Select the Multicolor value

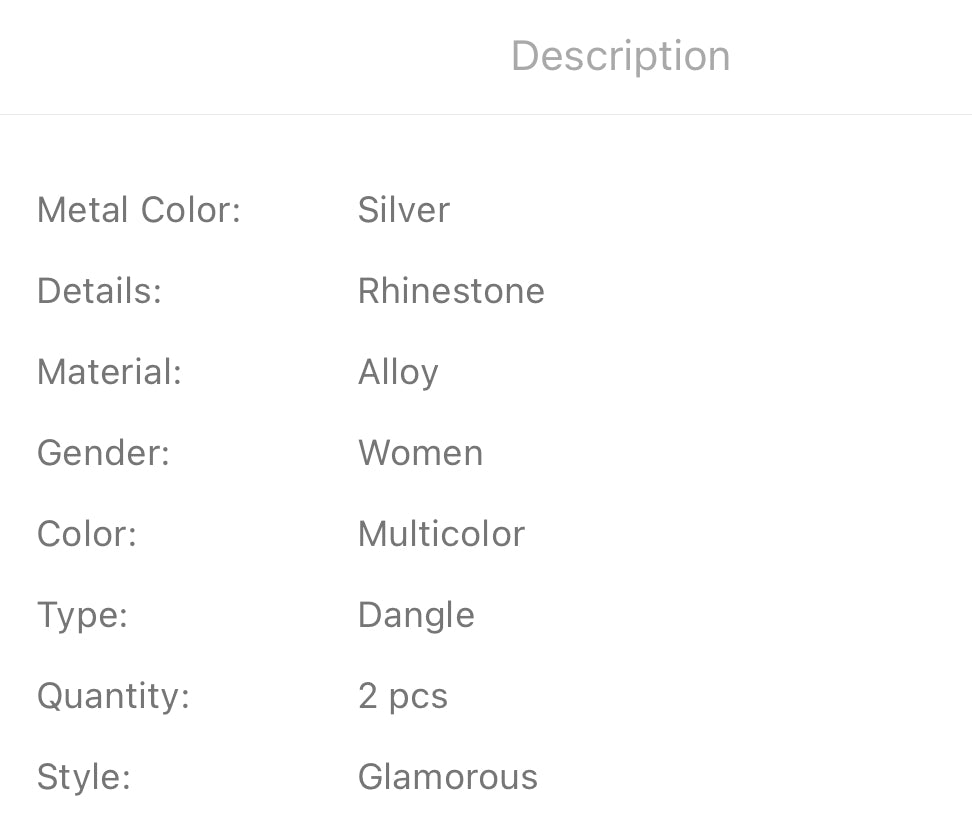pos(441,534)
